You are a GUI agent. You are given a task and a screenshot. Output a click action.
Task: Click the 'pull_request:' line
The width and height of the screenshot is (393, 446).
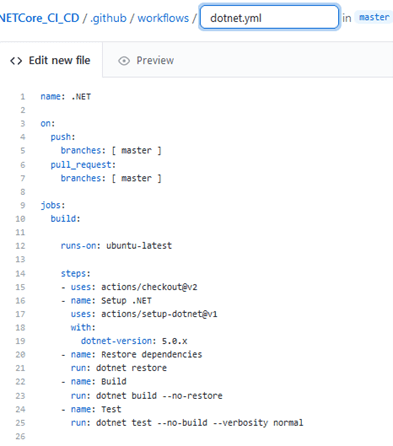coord(83,165)
